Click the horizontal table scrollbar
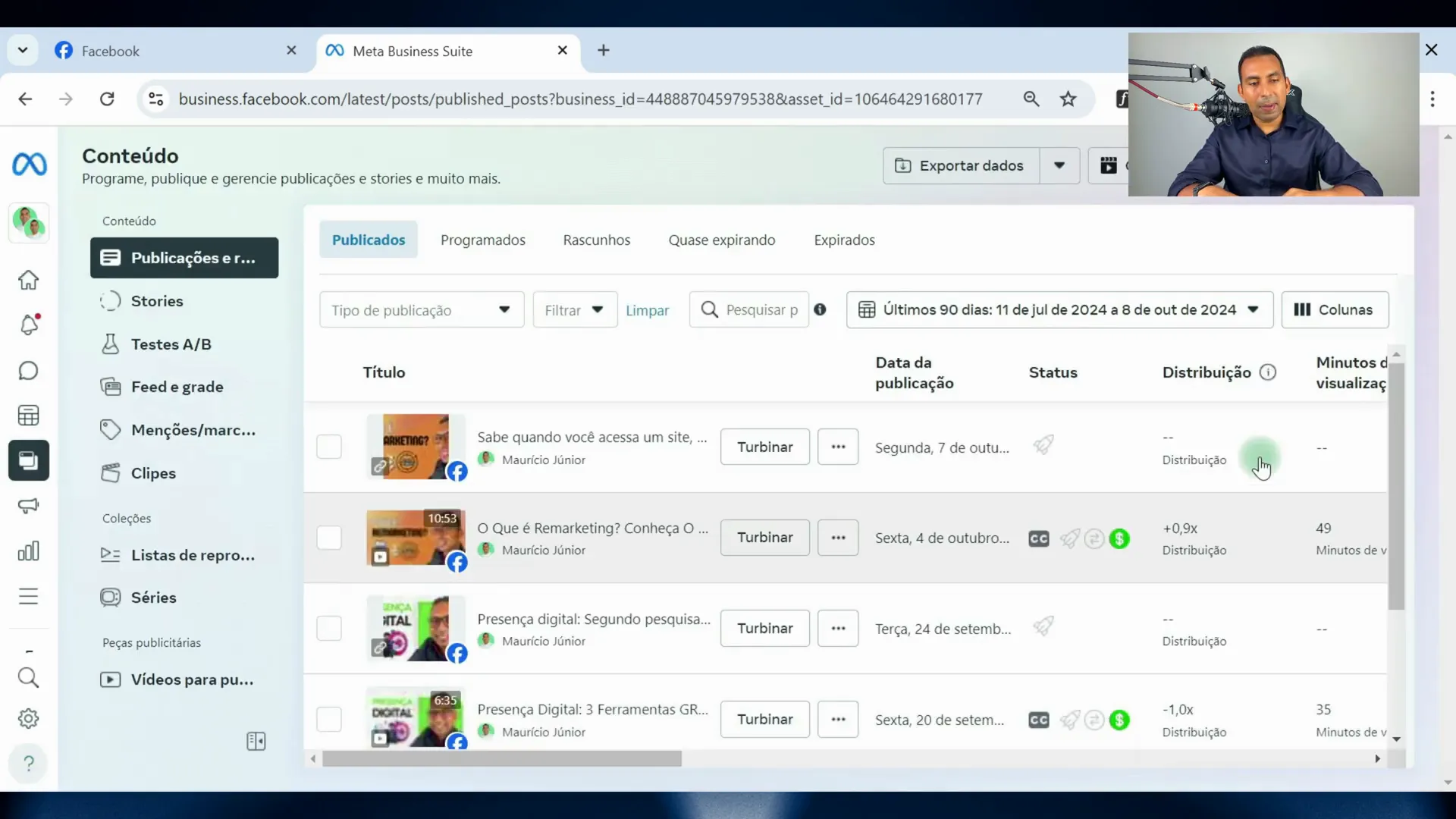The image size is (1456, 819). [x=501, y=758]
